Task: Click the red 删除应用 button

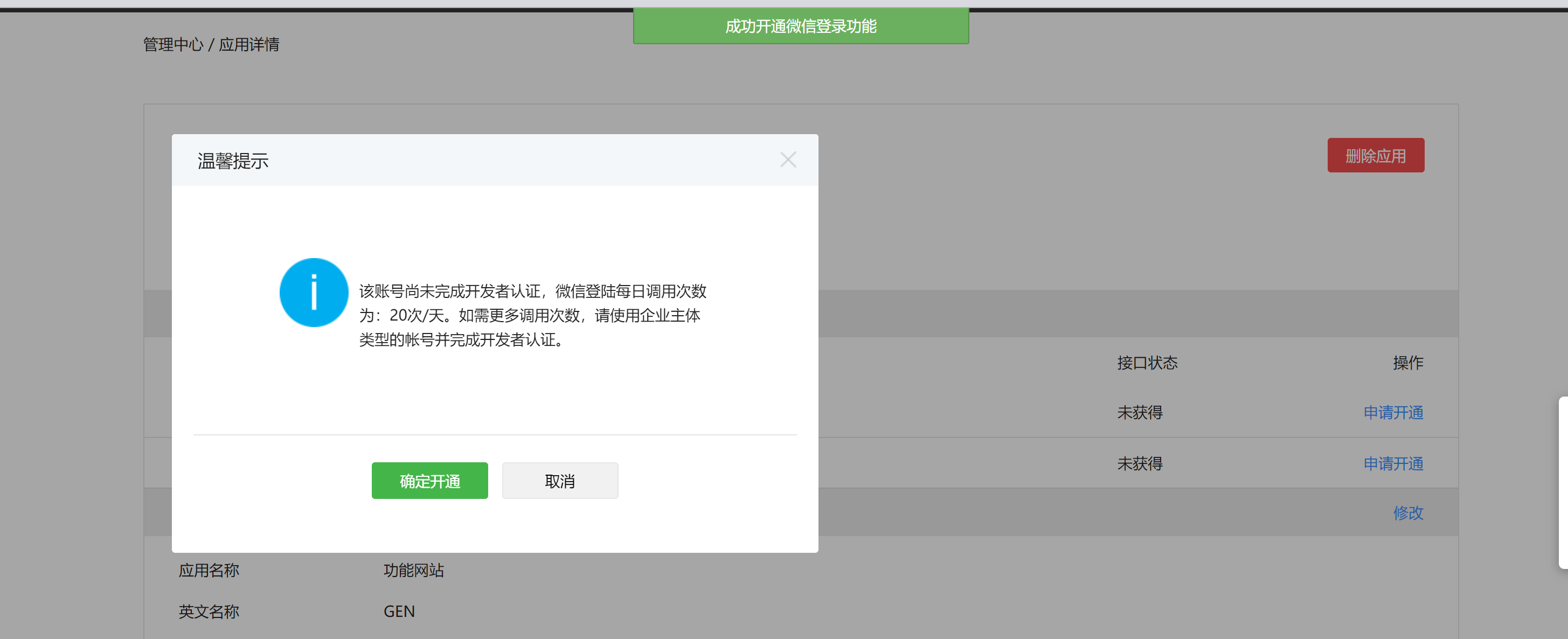Action: 1375,156
